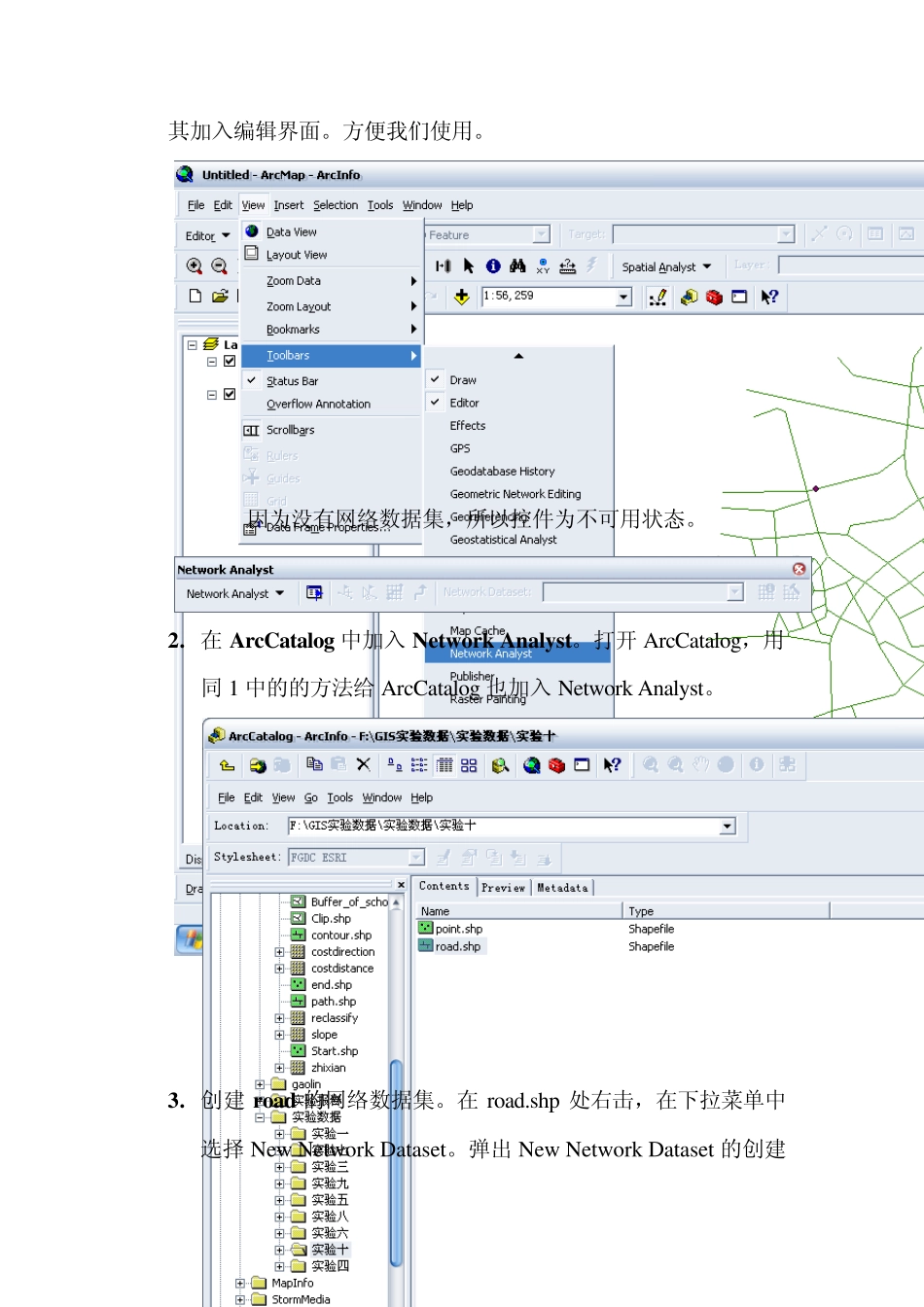Open the Insert menu in ArcMap
Image resolution: width=924 pixels, height=1307 pixels.
coord(289,205)
